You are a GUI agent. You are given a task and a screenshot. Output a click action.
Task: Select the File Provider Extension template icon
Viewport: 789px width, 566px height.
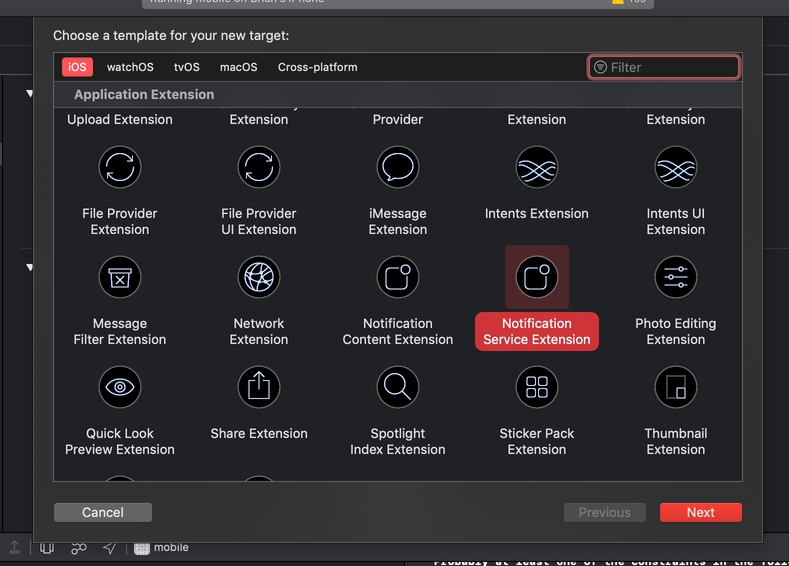120,167
